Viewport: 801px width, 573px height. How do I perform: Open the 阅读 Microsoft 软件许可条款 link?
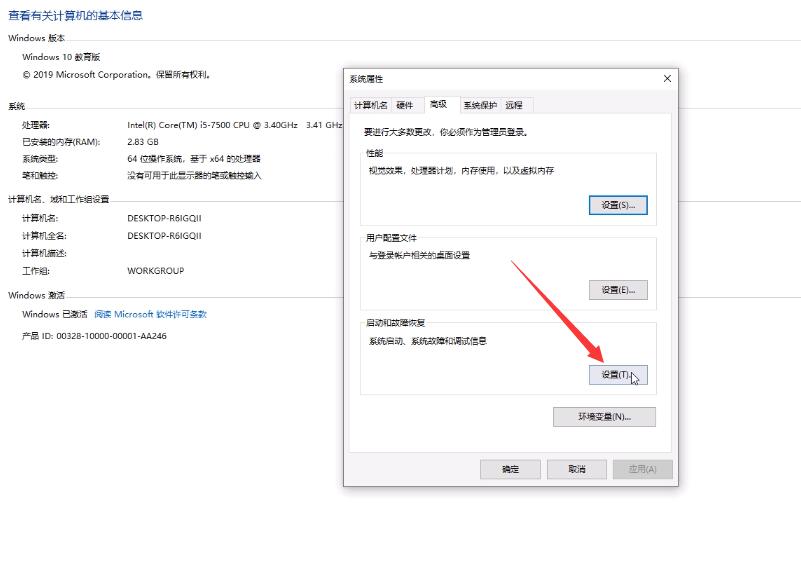pos(151,315)
